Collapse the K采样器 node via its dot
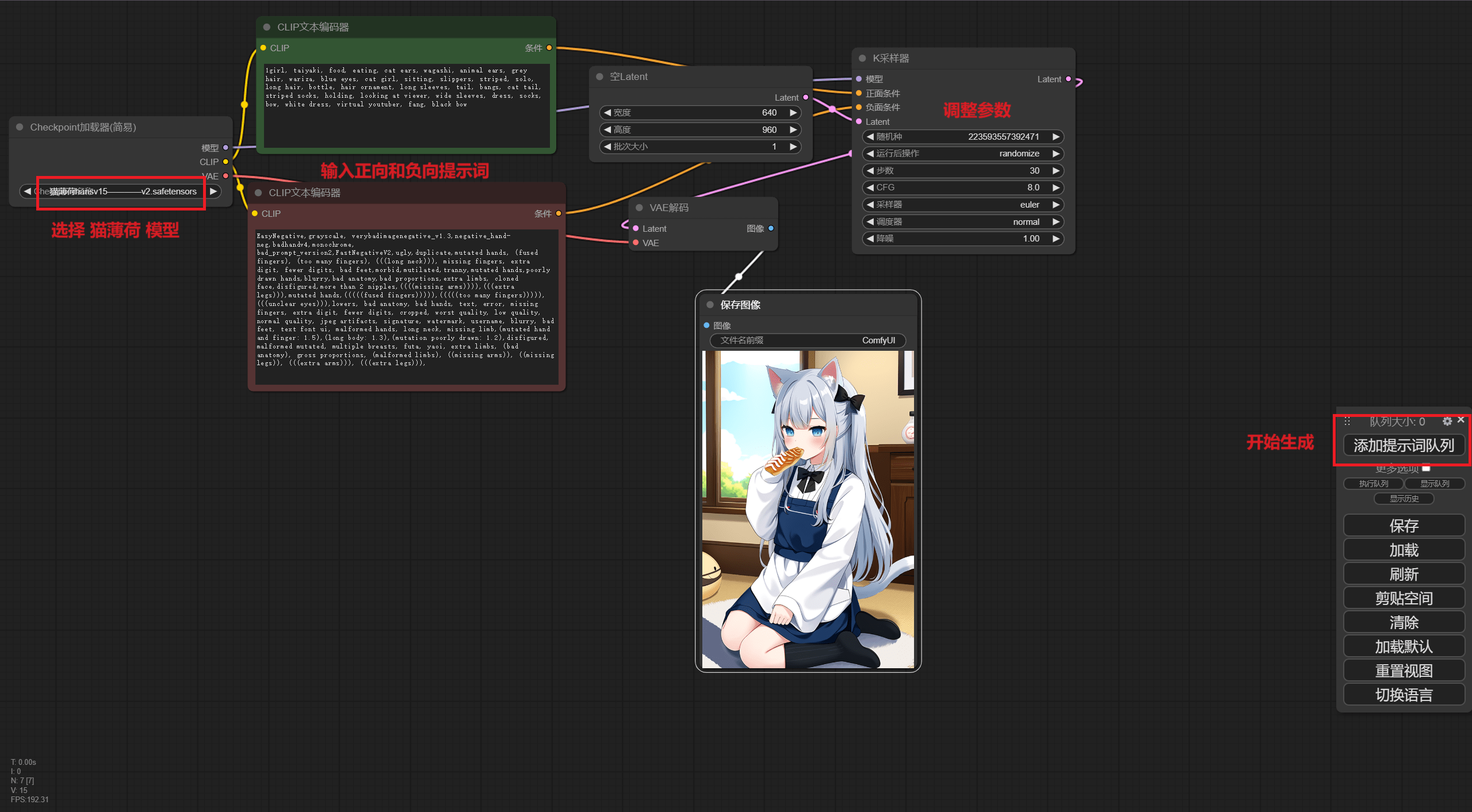Viewport: 1472px width, 812px height. click(x=862, y=58)
